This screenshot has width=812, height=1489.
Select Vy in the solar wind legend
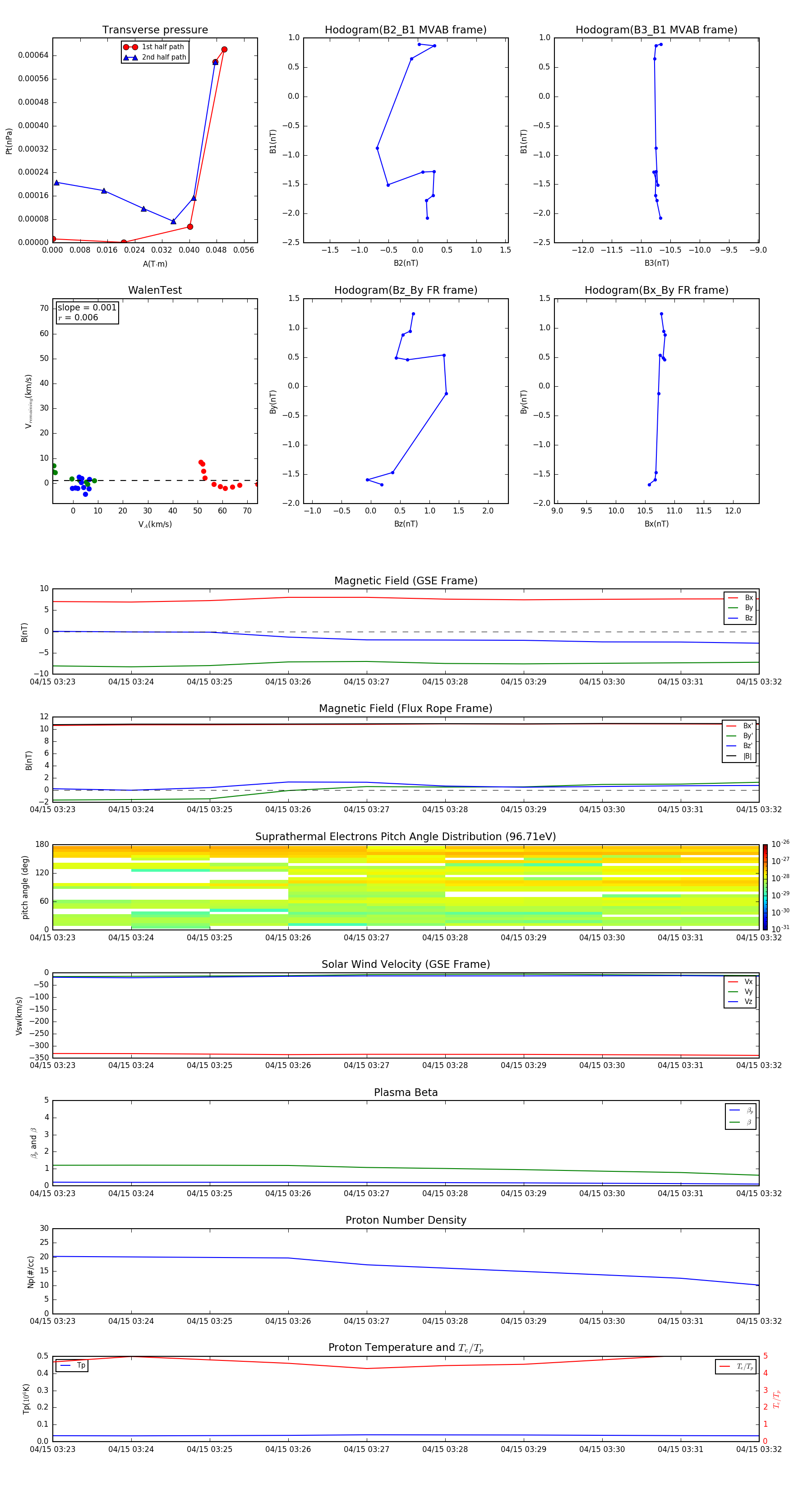(740, 991)
